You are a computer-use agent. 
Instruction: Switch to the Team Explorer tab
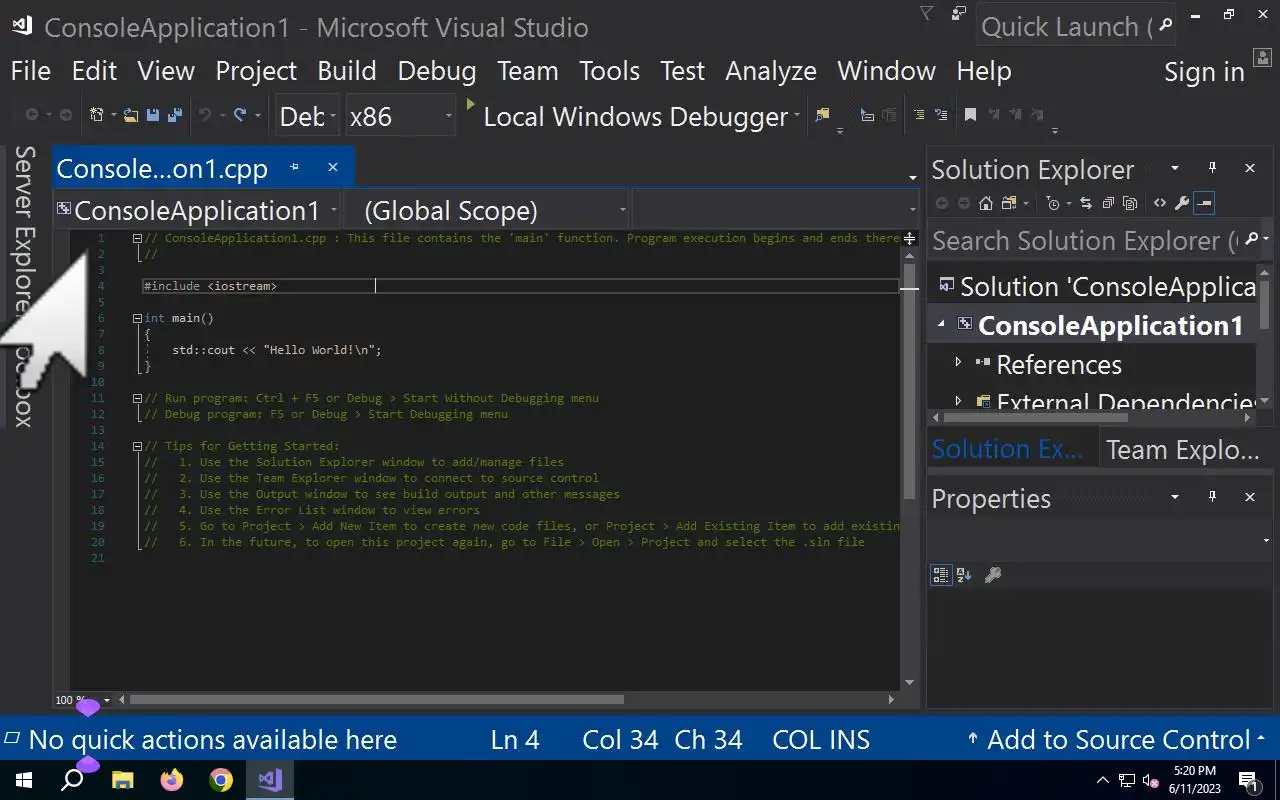(x=1183, y=450)
